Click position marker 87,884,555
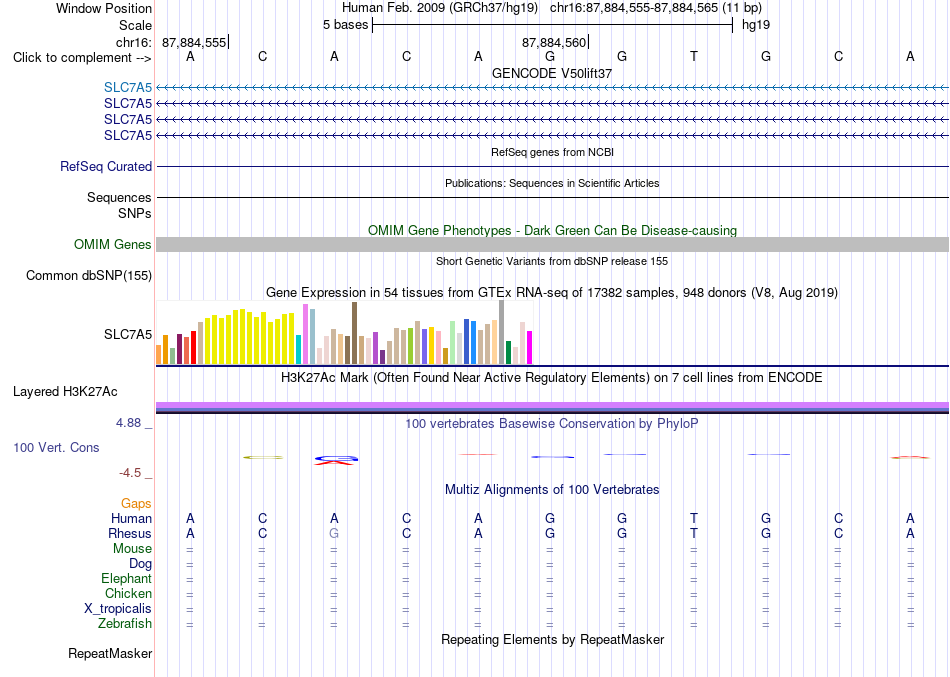This screenshot has width=950, height=677. (194, 42)
